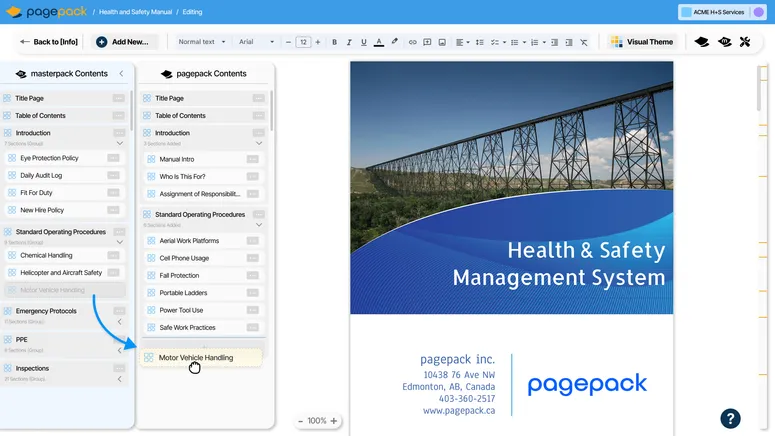Click the Add New... button
775x436 pixels.
125,42
